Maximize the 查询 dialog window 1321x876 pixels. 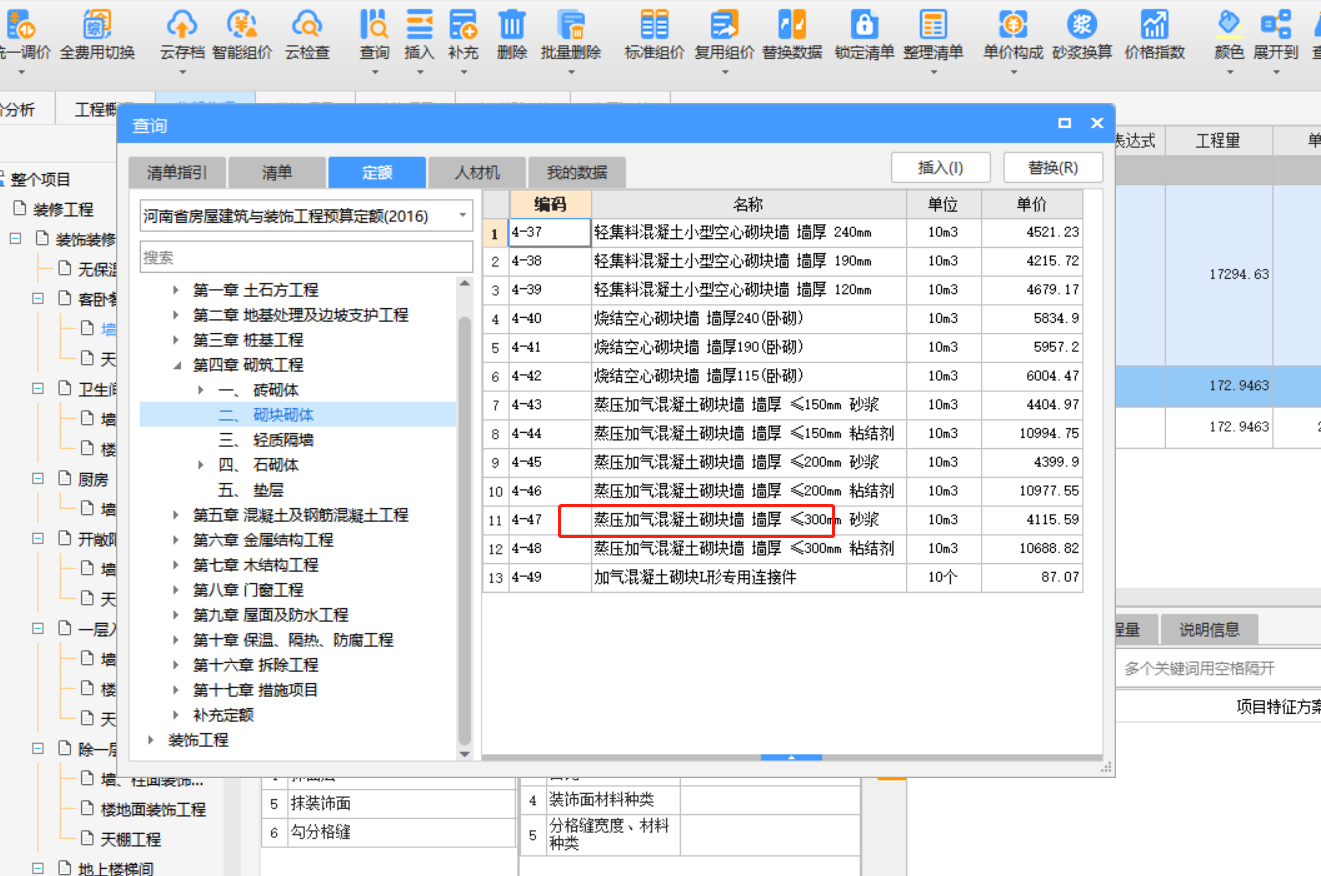coord(1065,123)
